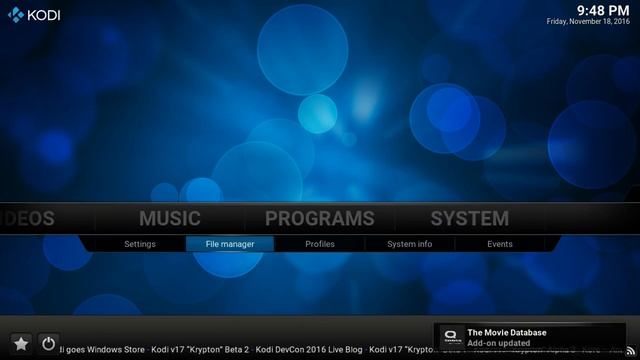Open the power shutdown menu icon
This screenshot has width=640, height=360.
(x=49, y=344)
